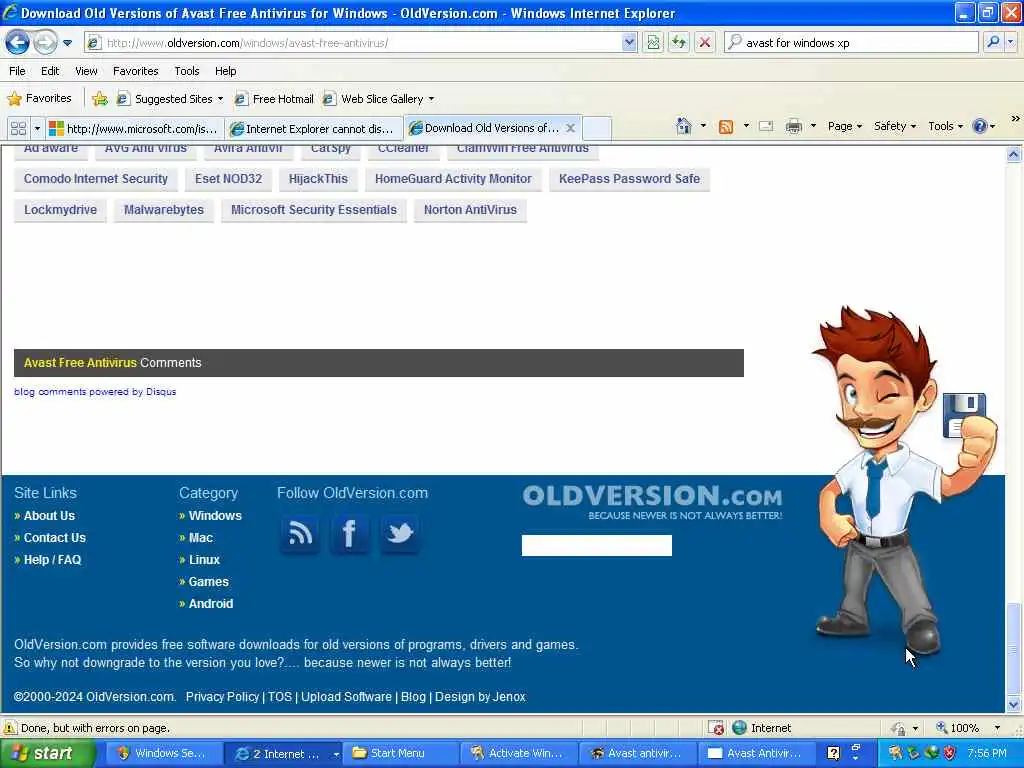Click the Quick Tabs icon
The width and height of the screenshot is (1024, 768).
click(x=18, y=128)
